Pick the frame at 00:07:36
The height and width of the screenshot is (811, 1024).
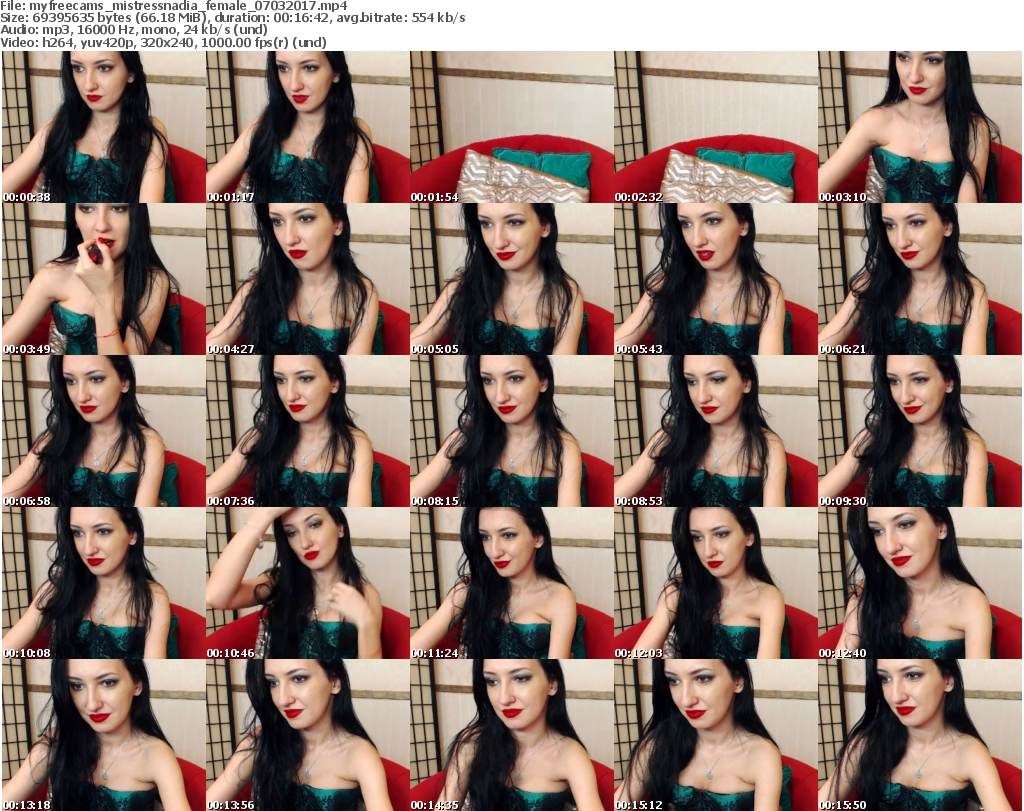click(x=308, y=431)
